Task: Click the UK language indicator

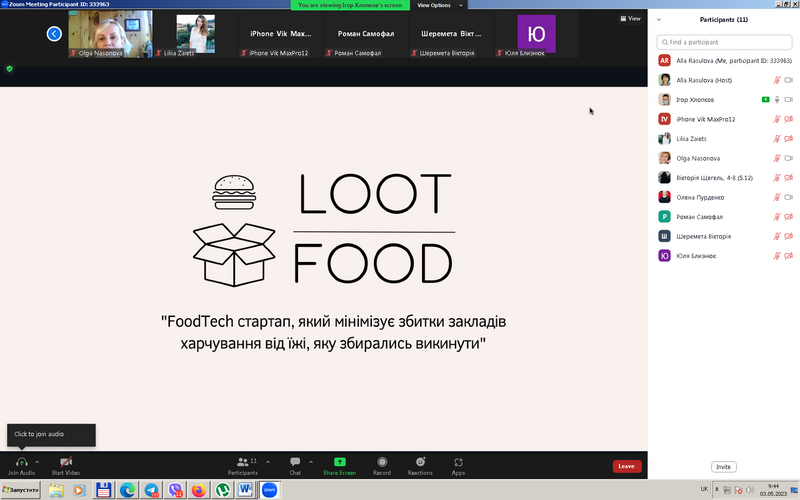Action: click(x=704, y=489)
